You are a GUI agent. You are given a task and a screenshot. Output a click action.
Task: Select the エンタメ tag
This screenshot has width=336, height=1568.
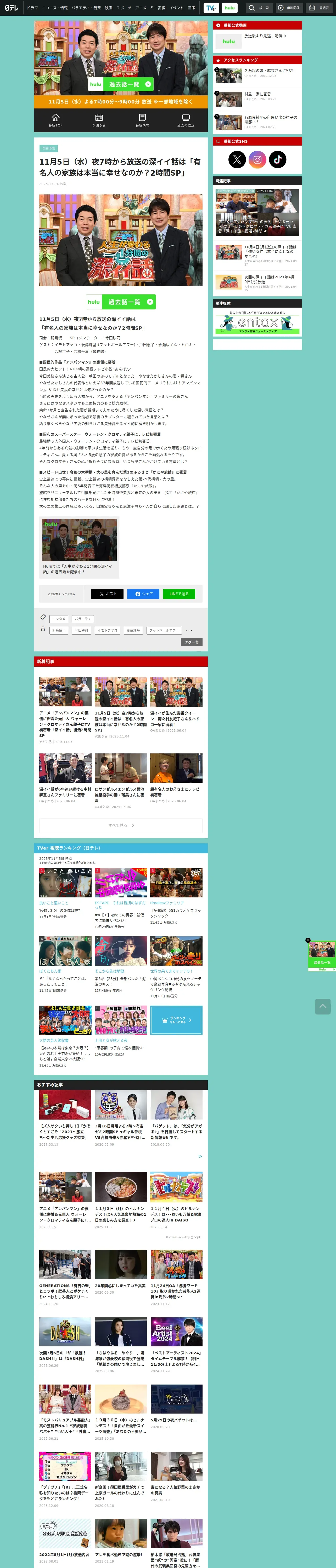point(59,619)
